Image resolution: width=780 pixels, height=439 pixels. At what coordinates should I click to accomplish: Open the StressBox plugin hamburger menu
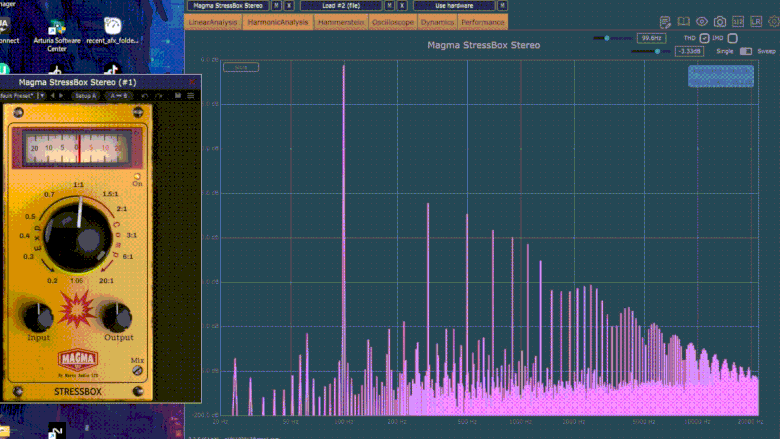click(191, 95)
